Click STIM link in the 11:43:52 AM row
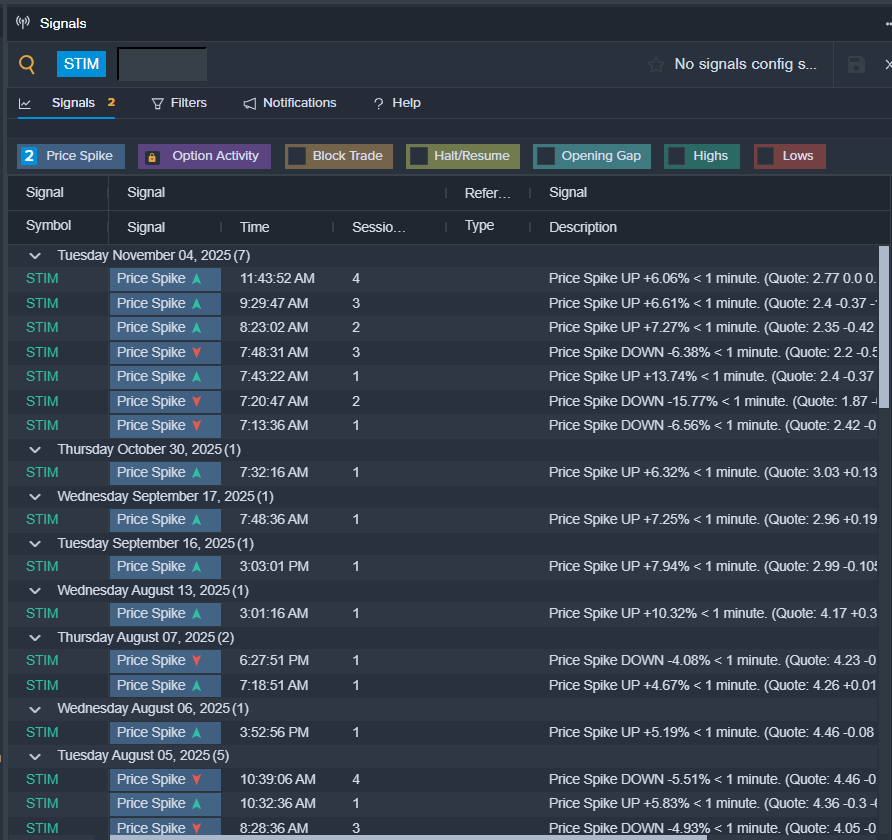892x840 pixels. (42, 279)
